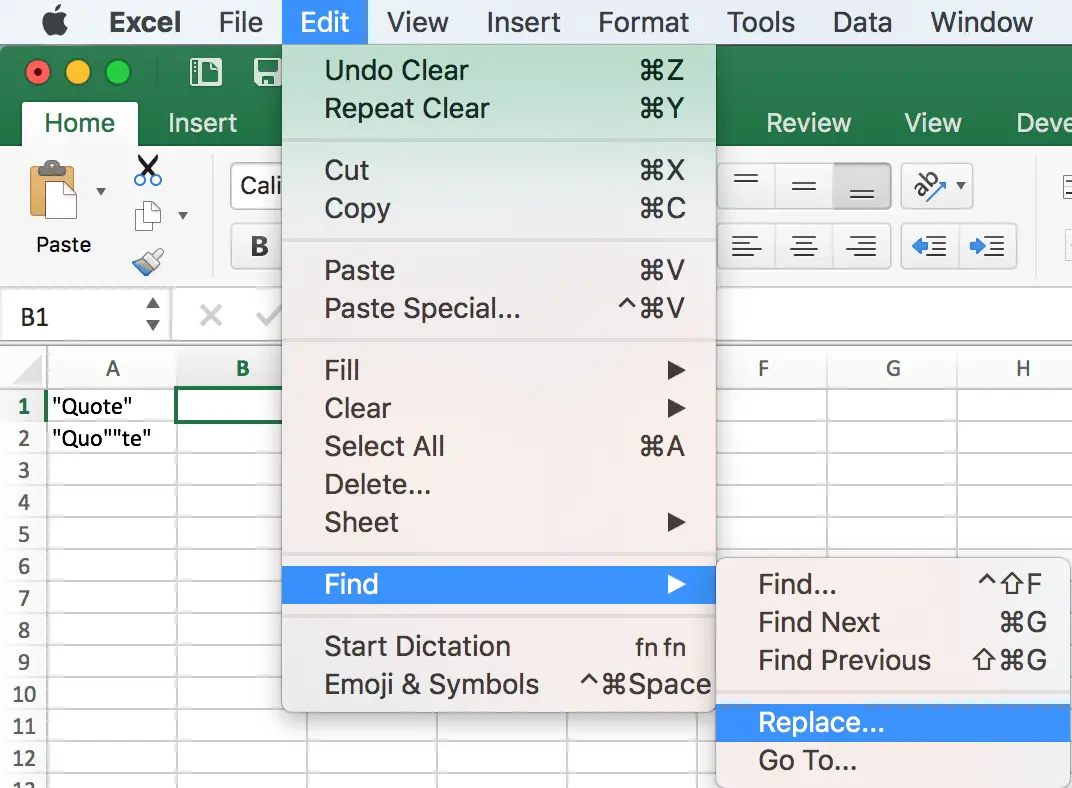The height and width of the screenshot is (788, 1072).
Task: Open the Format menu
Action: point(643,22)
